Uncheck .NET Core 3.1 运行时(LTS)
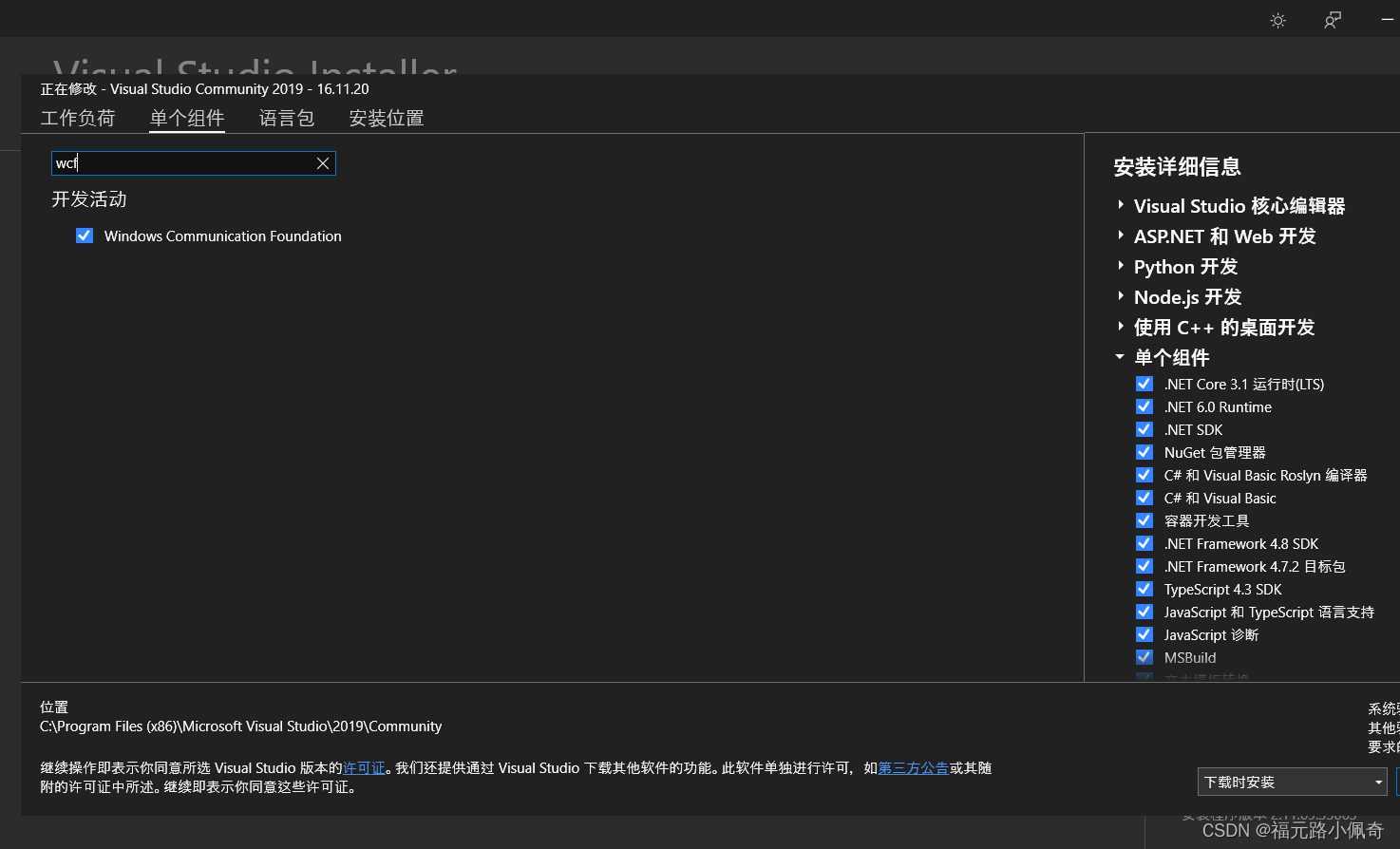The width and height of the screenshot is (1400, 849). click(1145, 384)
